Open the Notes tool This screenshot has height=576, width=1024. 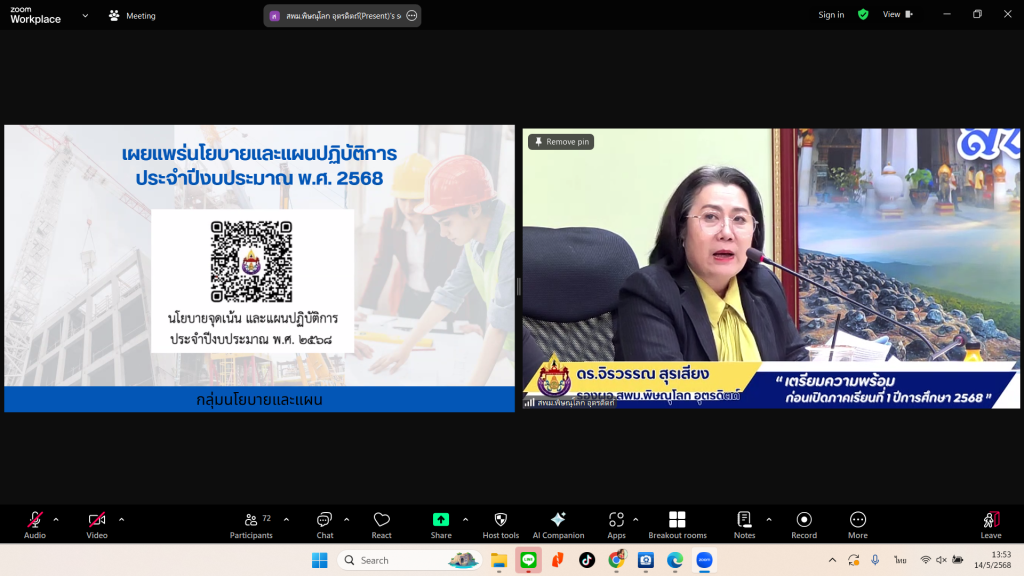tap(744, 524)
